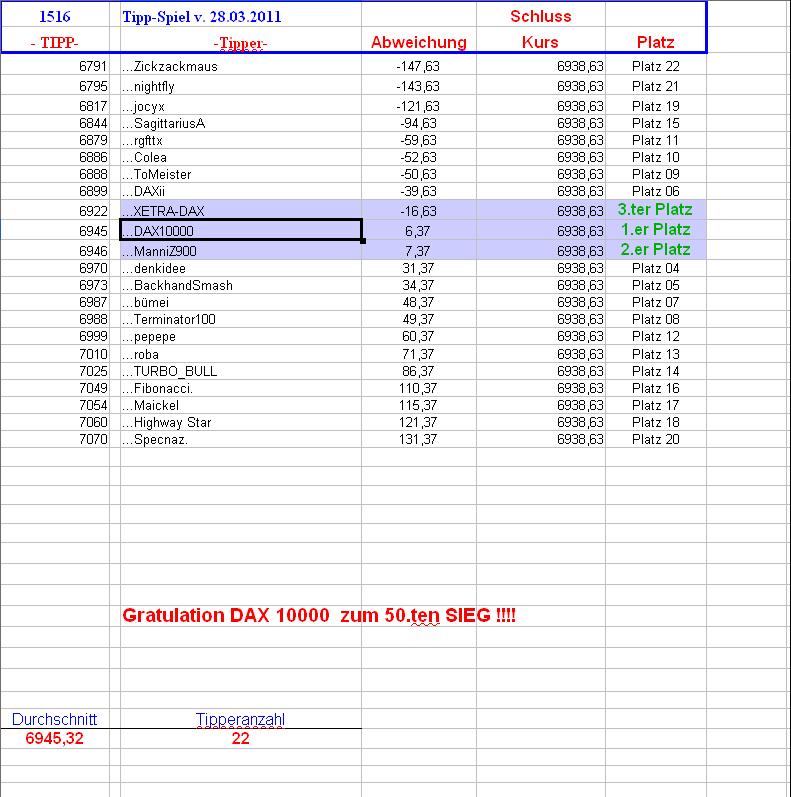Image resolution: width=791 pixels, height=797 pixels.
Task: Select the deviation value 6,37
Action: (418, 231)
